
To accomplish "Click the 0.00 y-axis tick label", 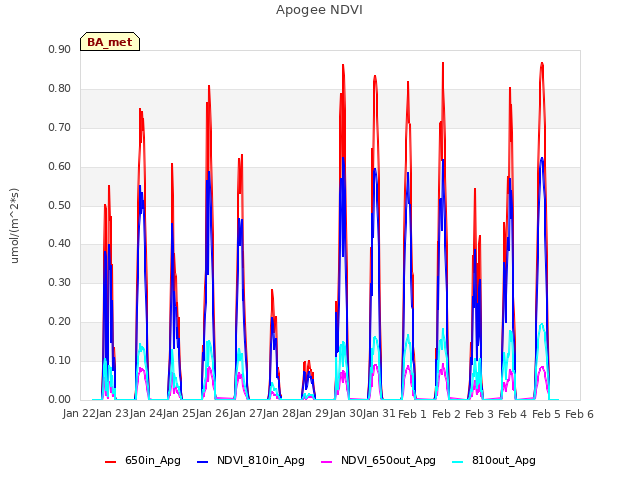I will click(x=60, y=400).
